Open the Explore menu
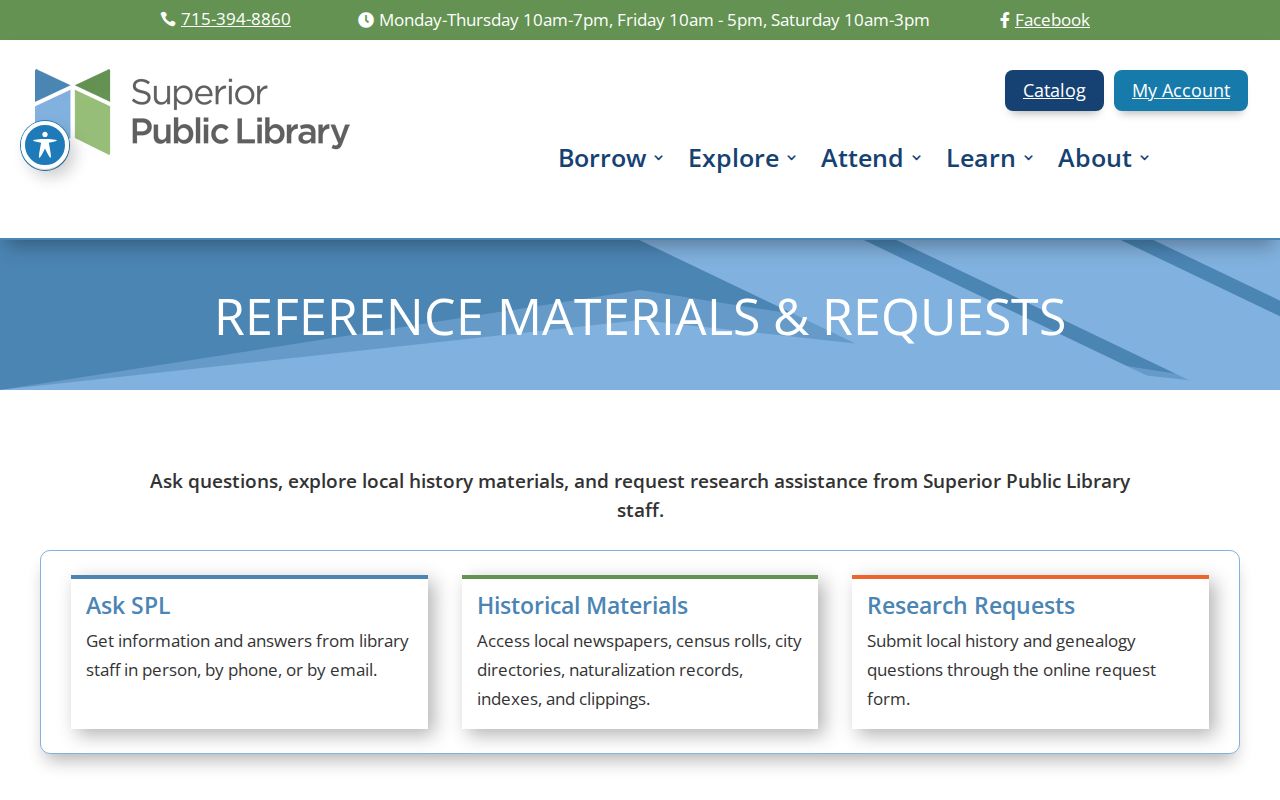1280x800 pixels. point(742,158)
